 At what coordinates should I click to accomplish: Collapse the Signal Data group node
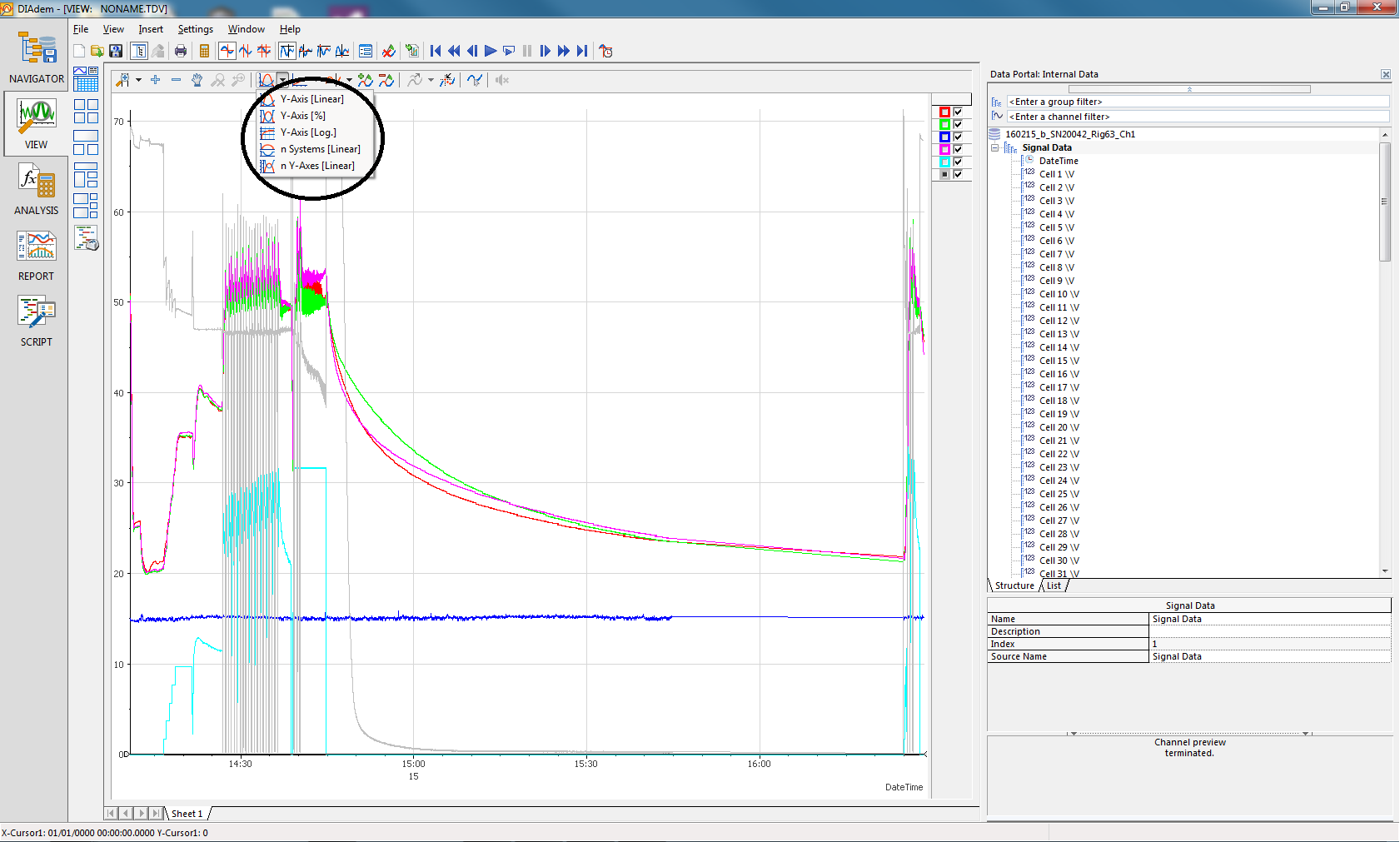(994, 147)
